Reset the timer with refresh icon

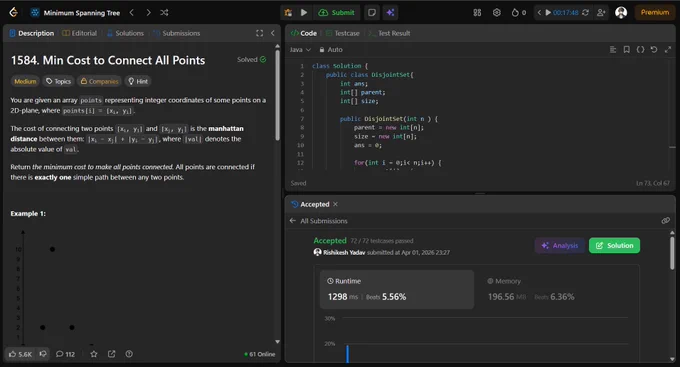[585, 13]
